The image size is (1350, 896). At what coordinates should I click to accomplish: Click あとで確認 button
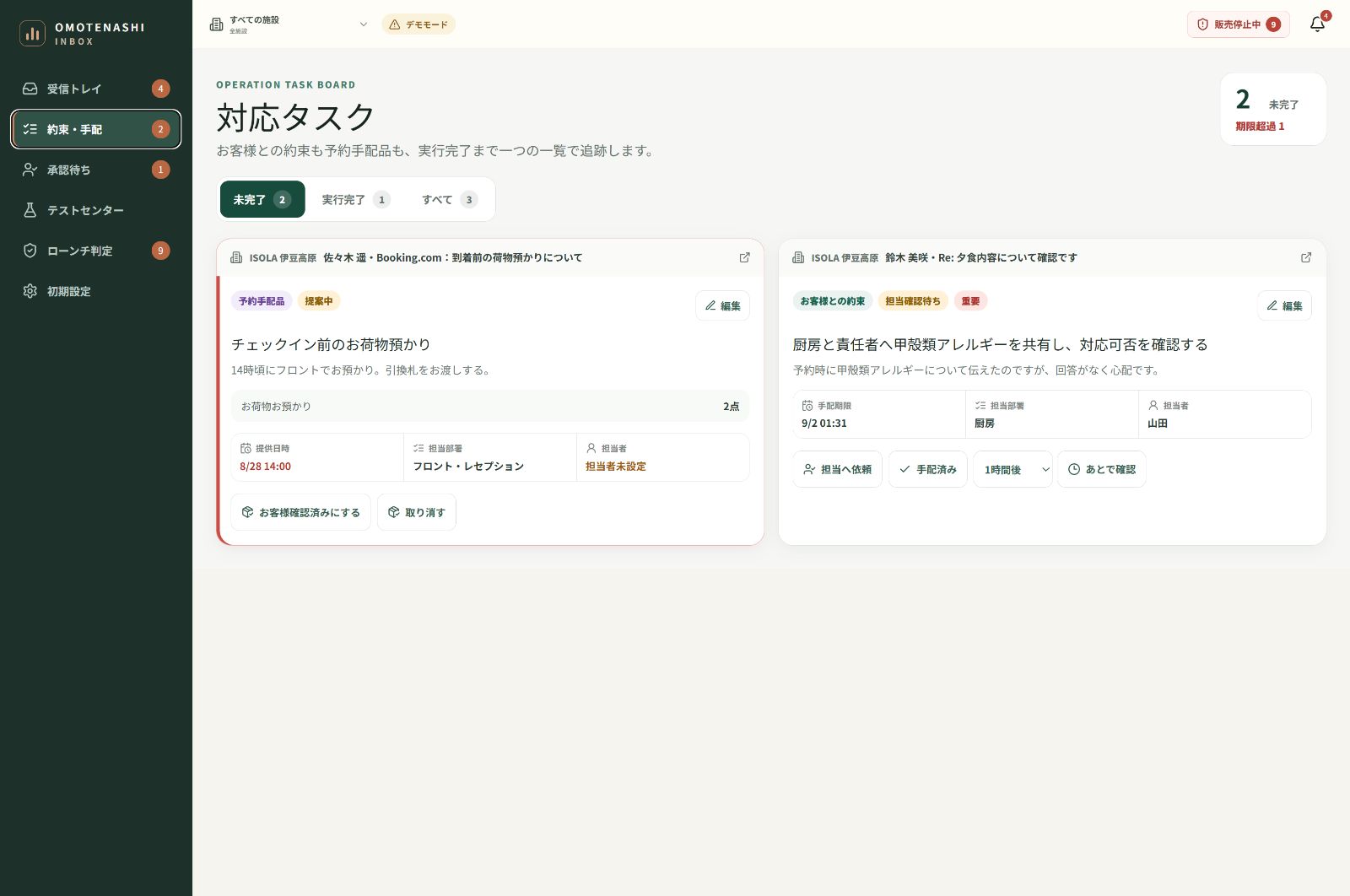pyautogui.click(x=1102, y=469)
